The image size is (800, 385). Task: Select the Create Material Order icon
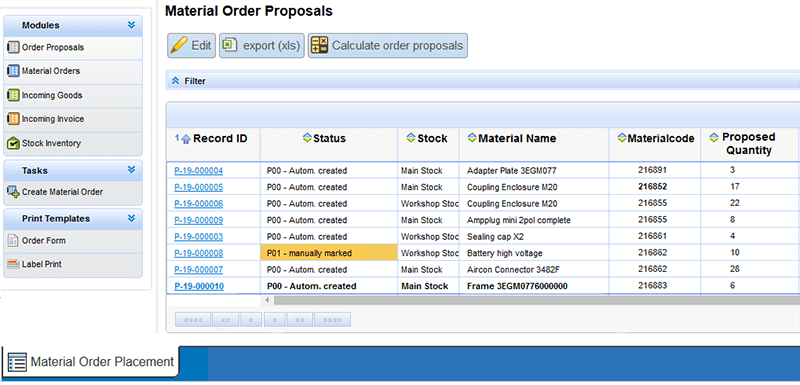coord(13,192)
